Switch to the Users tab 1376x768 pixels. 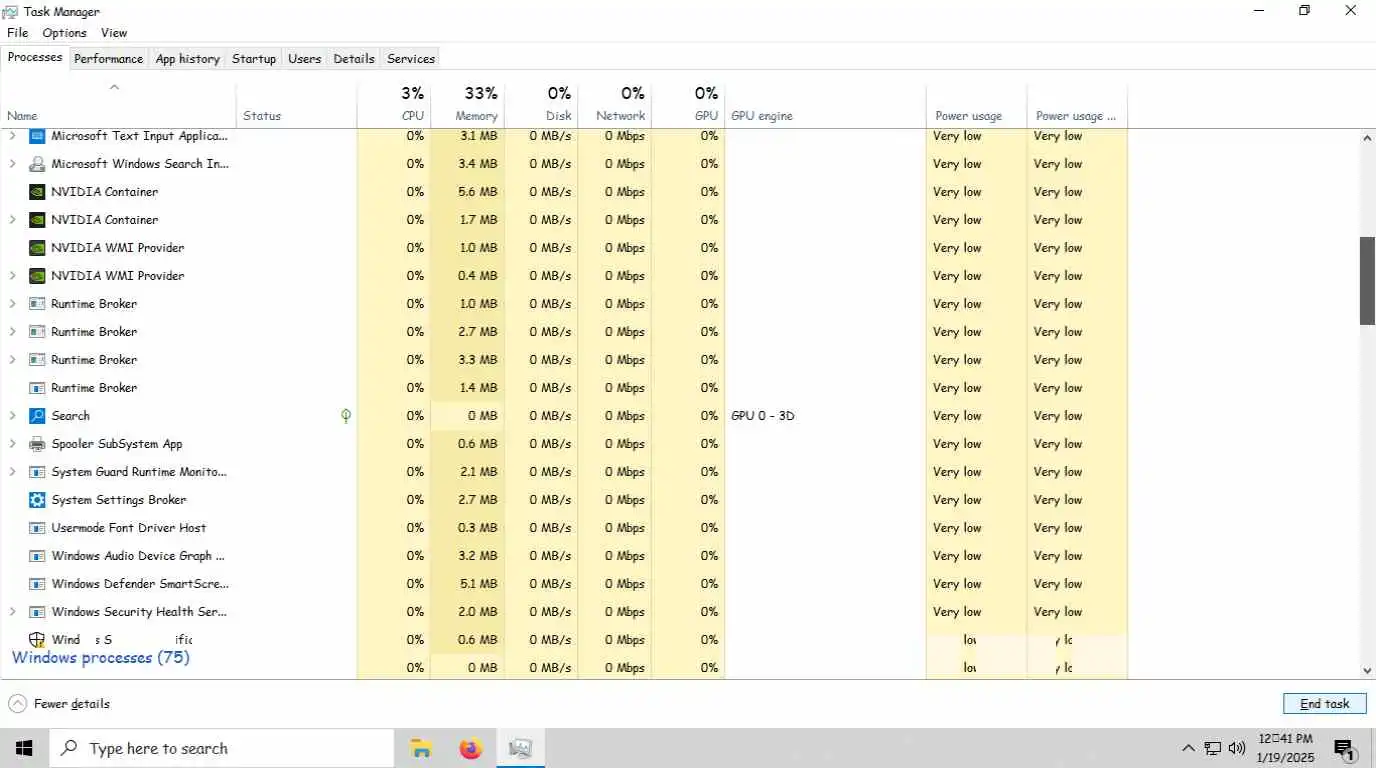pos(304,59)
